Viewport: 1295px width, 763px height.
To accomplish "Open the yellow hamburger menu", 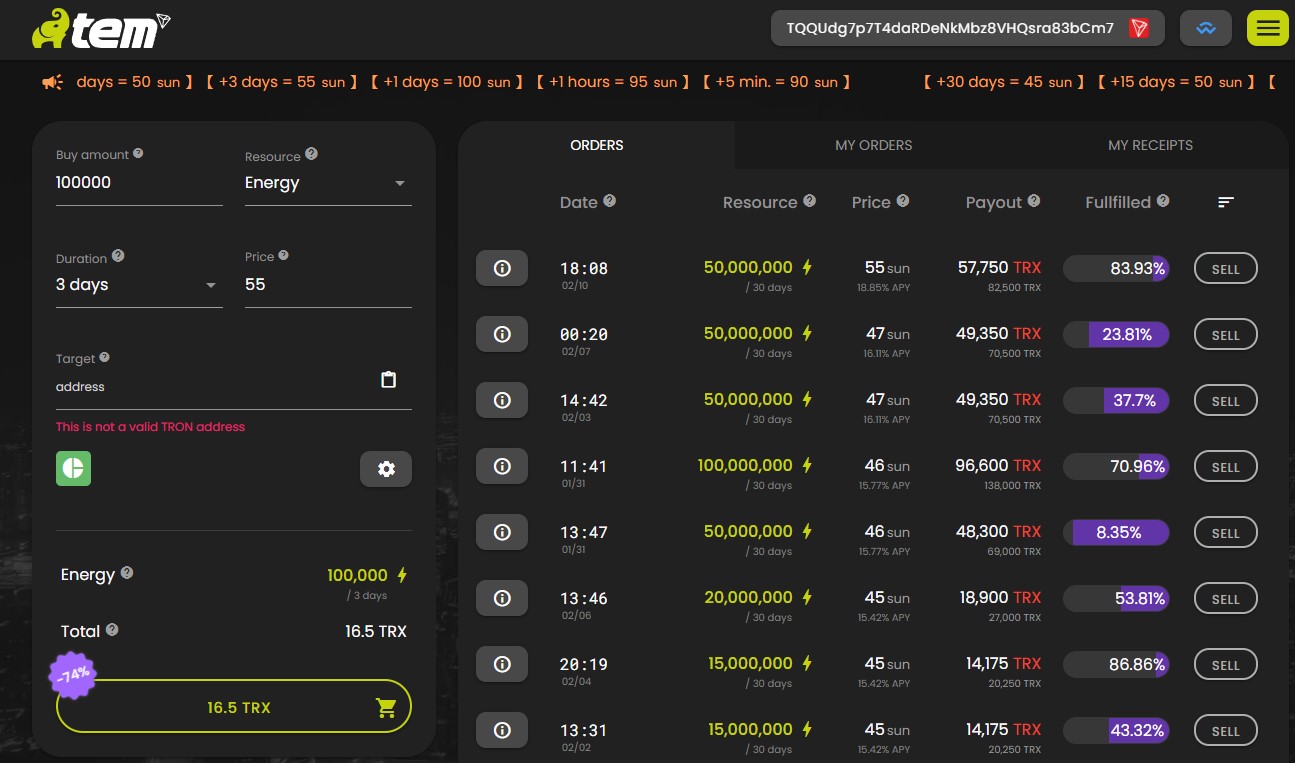I will click(1267, 28).
